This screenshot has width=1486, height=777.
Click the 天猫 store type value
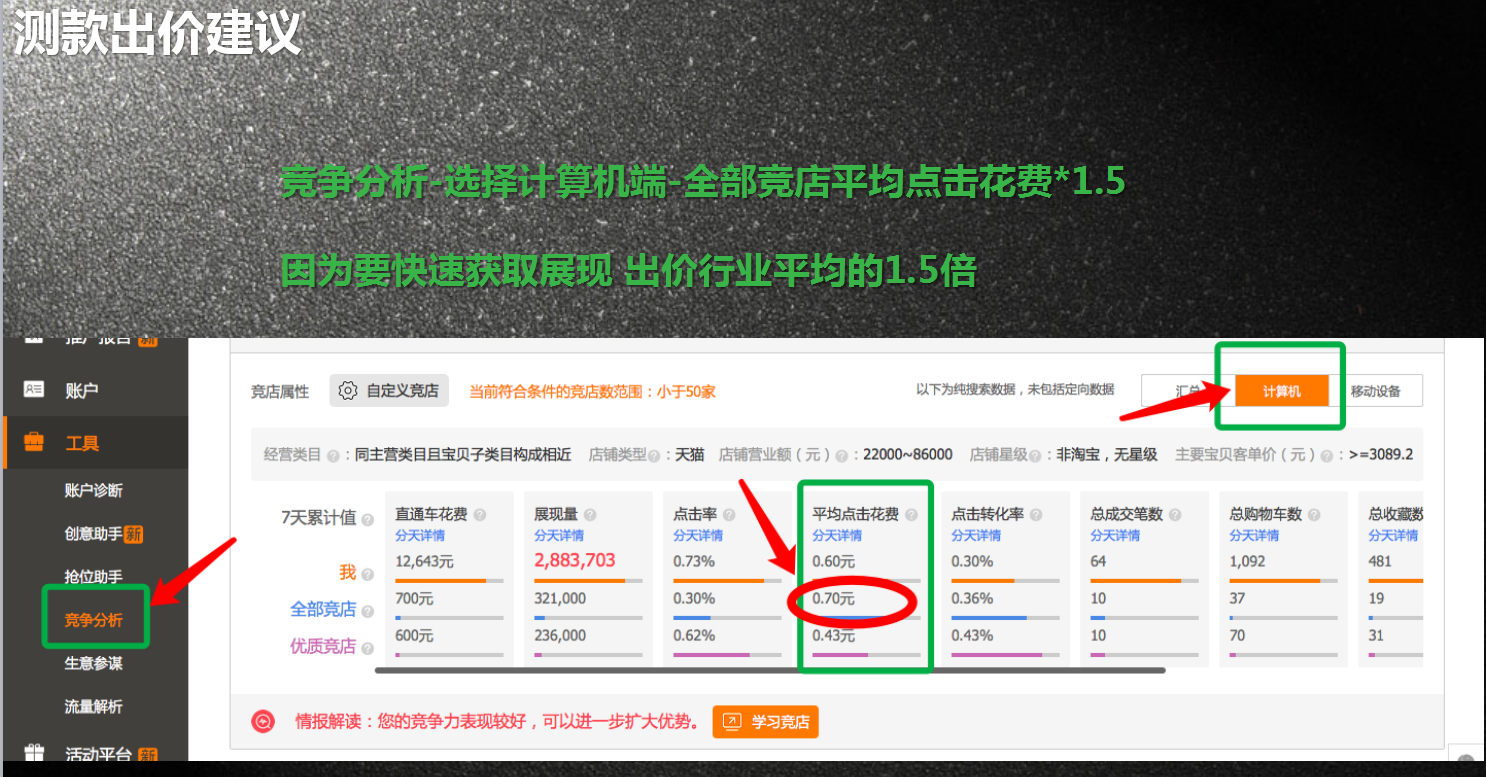coord(690,455)
